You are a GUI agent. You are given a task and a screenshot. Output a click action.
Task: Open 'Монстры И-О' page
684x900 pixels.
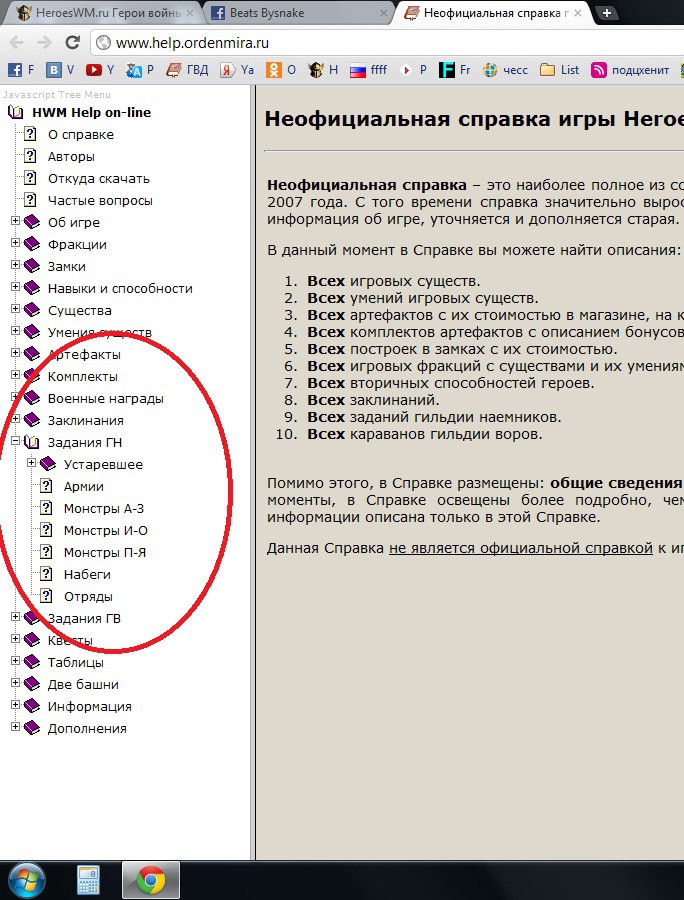click(106, 530)
